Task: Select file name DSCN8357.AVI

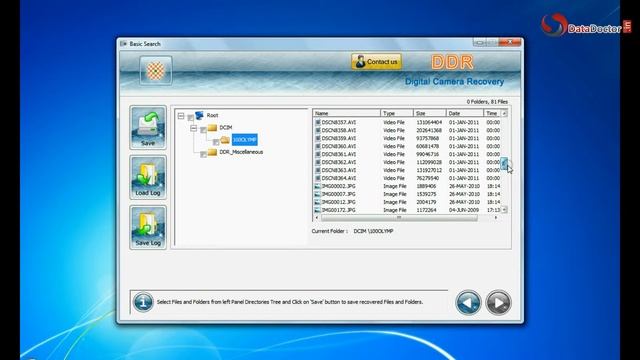Action: pos(339,122)
